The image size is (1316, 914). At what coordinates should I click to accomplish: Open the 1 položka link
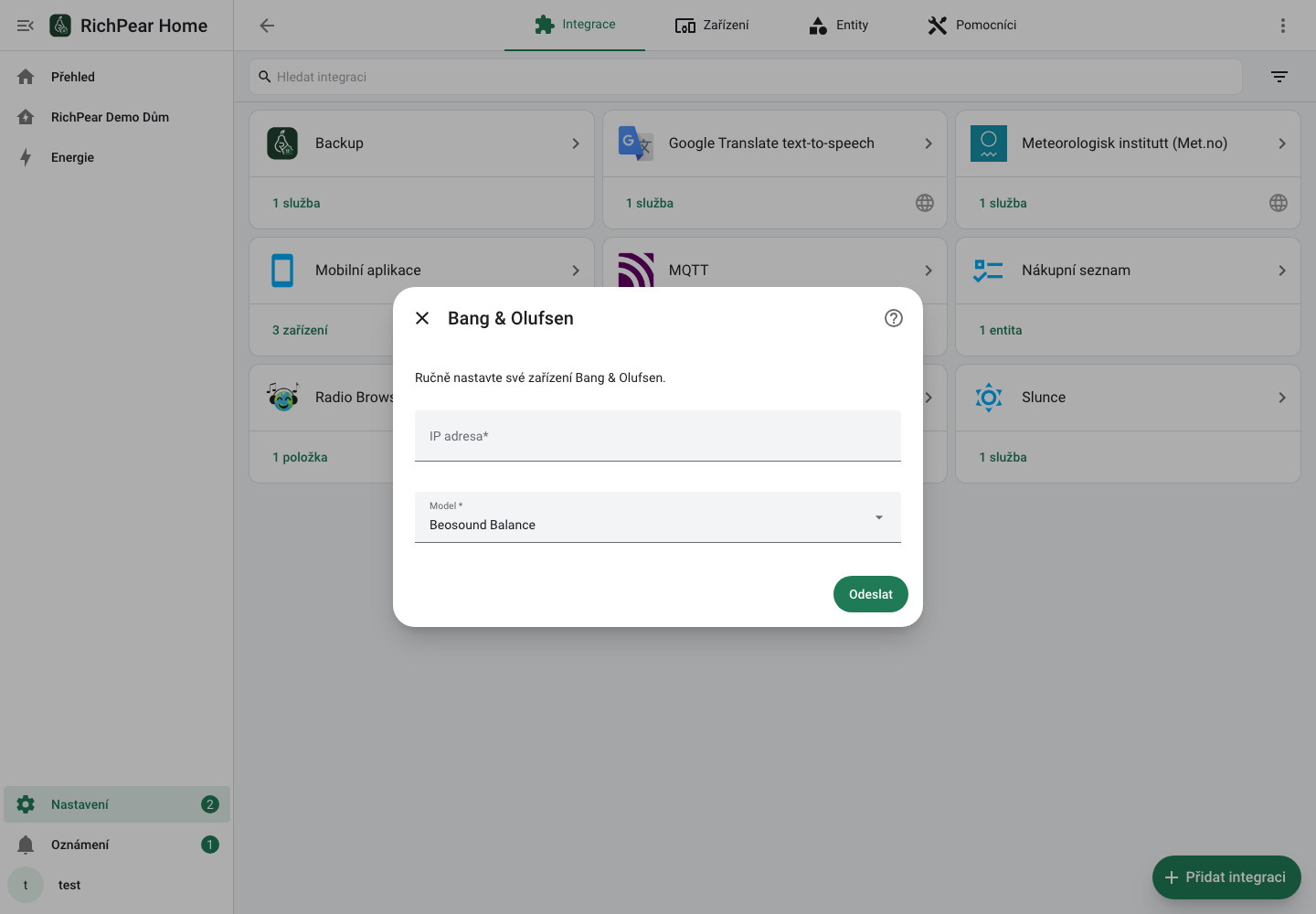pos(300,457)
